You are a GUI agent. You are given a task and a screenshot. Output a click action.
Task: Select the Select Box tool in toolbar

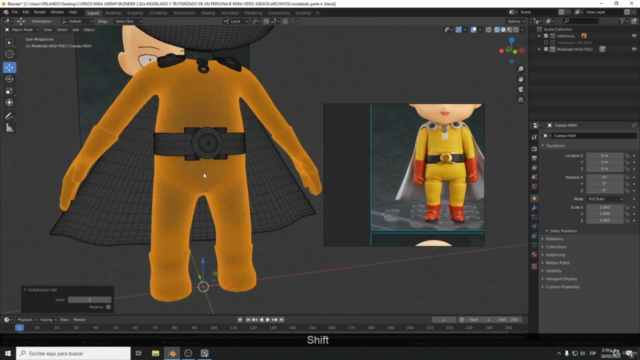pos(9,42)
